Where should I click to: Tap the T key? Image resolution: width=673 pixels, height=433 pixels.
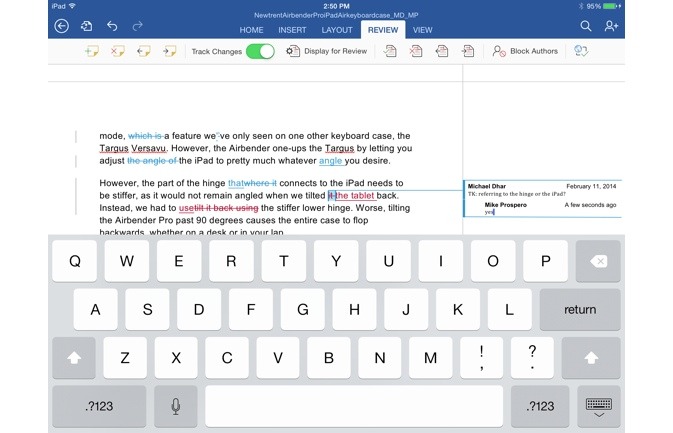click(x=284, y=261)
